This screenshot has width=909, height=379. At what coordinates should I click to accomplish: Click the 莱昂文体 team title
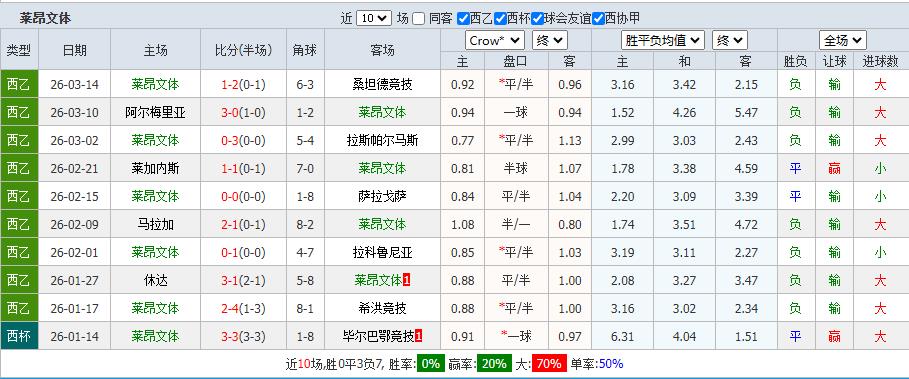tap(45, 19)
